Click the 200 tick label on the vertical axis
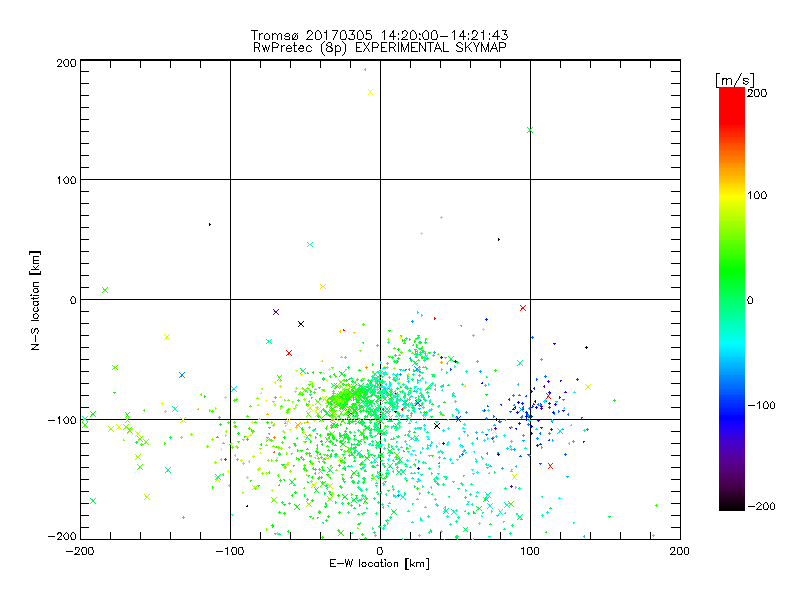 pos(65,62)
